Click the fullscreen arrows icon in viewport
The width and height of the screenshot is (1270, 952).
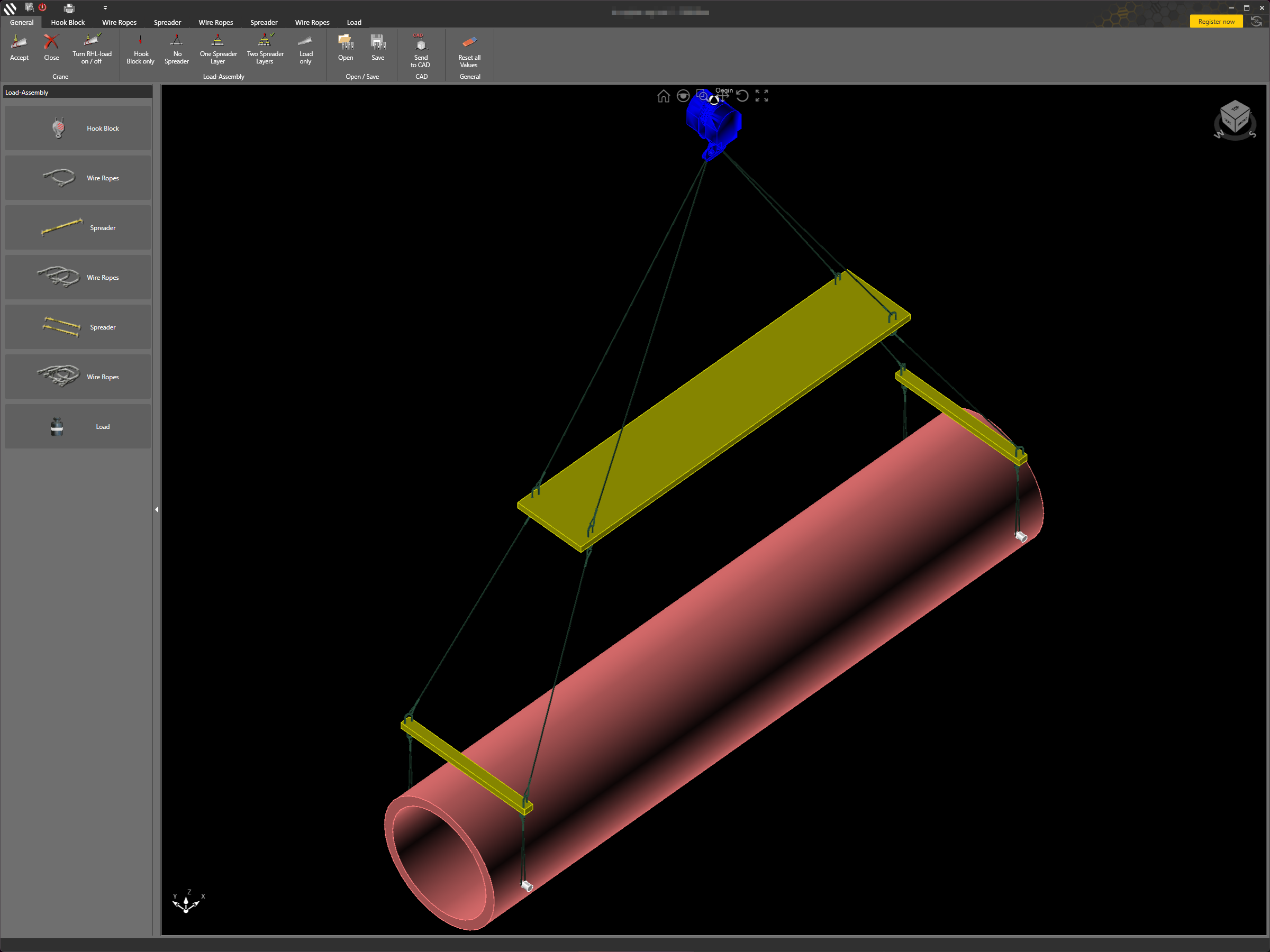[x=761, y=96]
